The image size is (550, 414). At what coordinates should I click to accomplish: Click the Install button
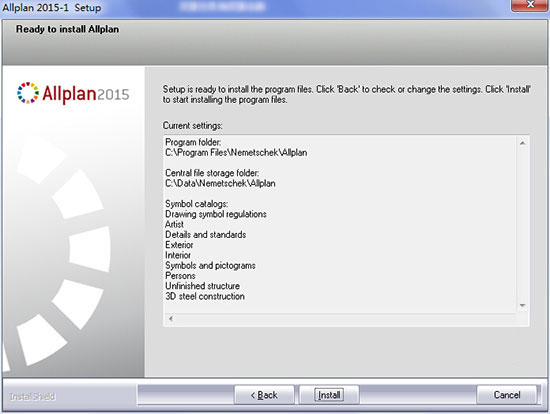tap(329, 395)
